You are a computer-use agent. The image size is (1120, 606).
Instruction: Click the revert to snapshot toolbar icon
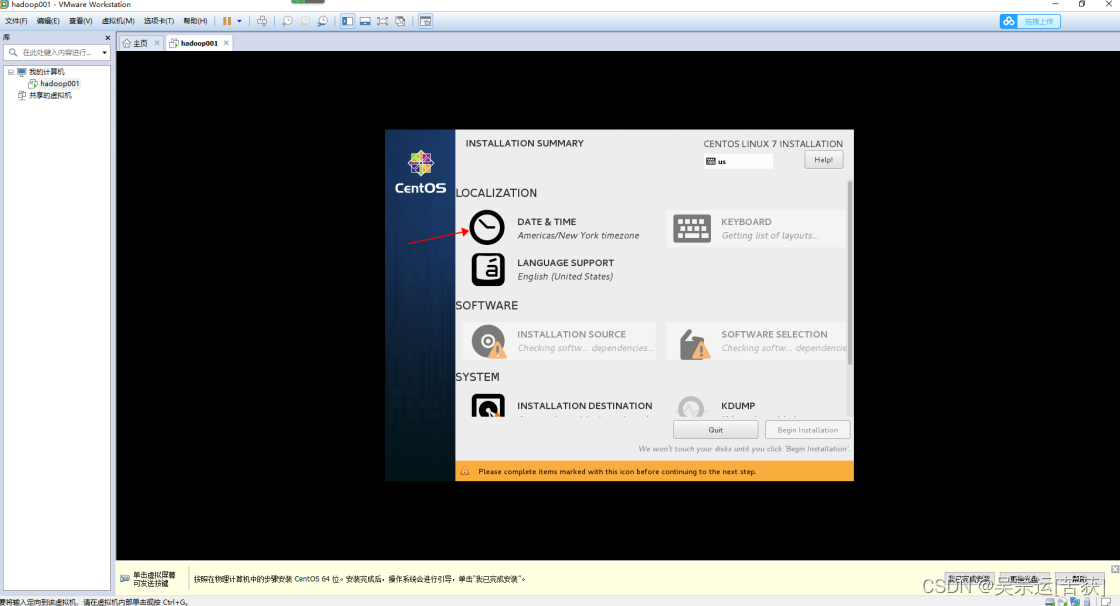coord(305,21)
